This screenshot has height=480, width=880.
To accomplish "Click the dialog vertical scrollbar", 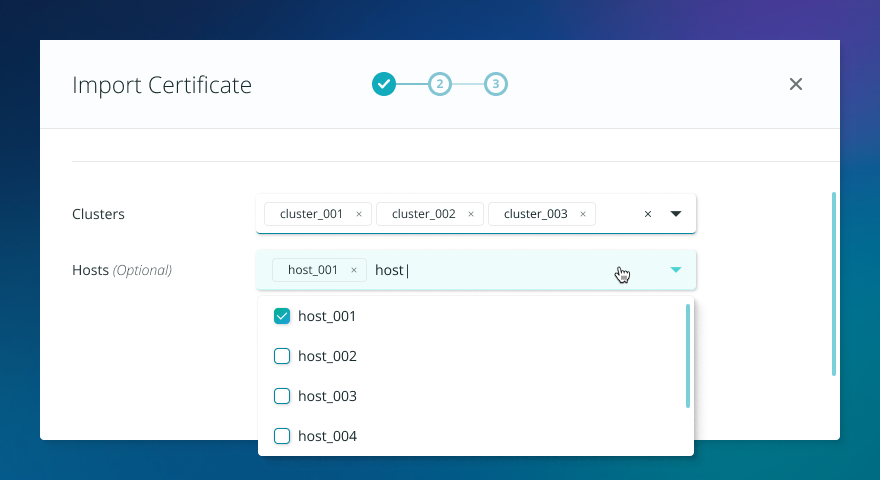I will click(x=833, y=284).
